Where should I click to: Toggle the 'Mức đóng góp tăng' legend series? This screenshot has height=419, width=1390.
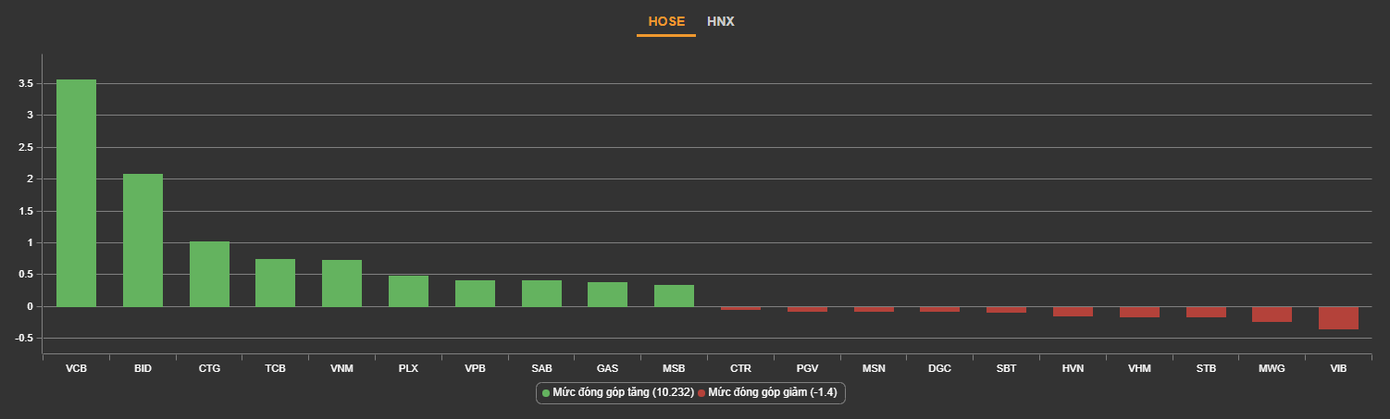pyautogui.click(x=616, y=393)
